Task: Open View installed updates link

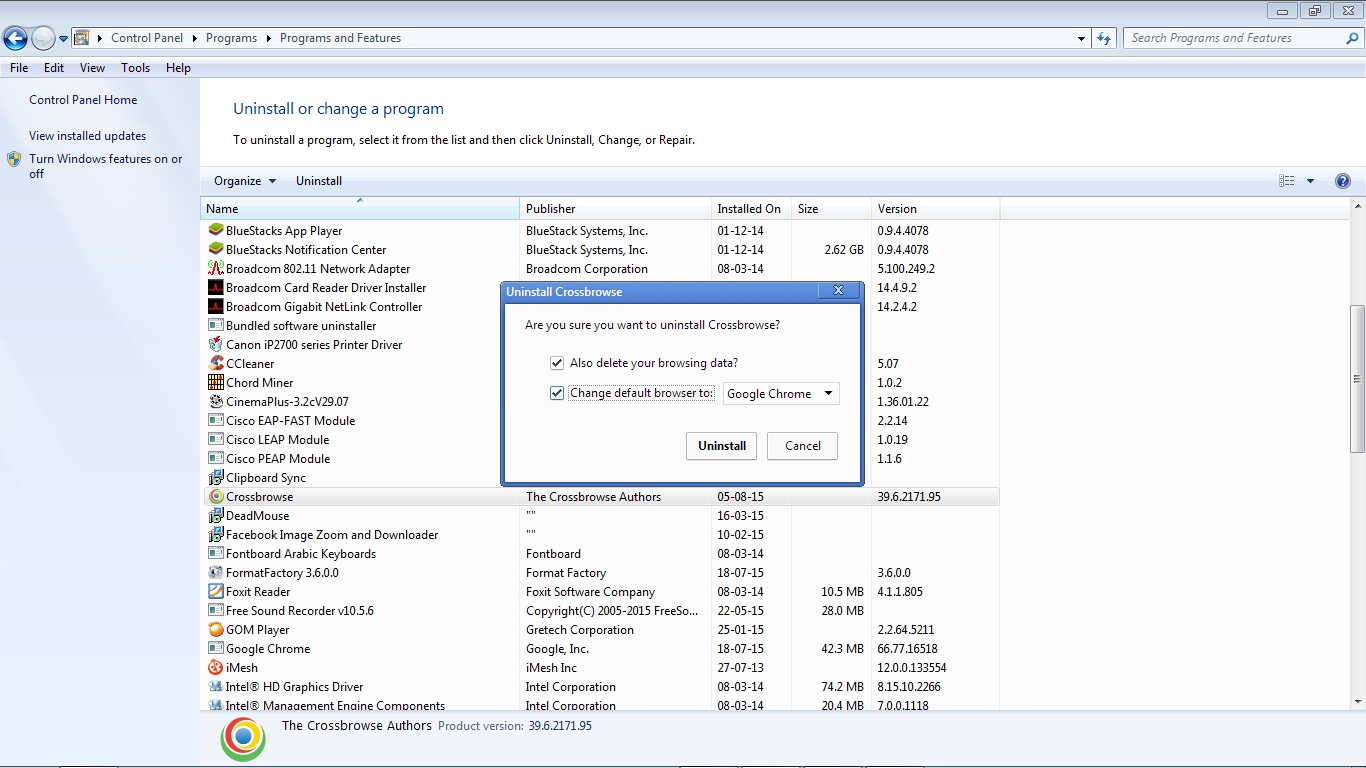Action: 88,136
